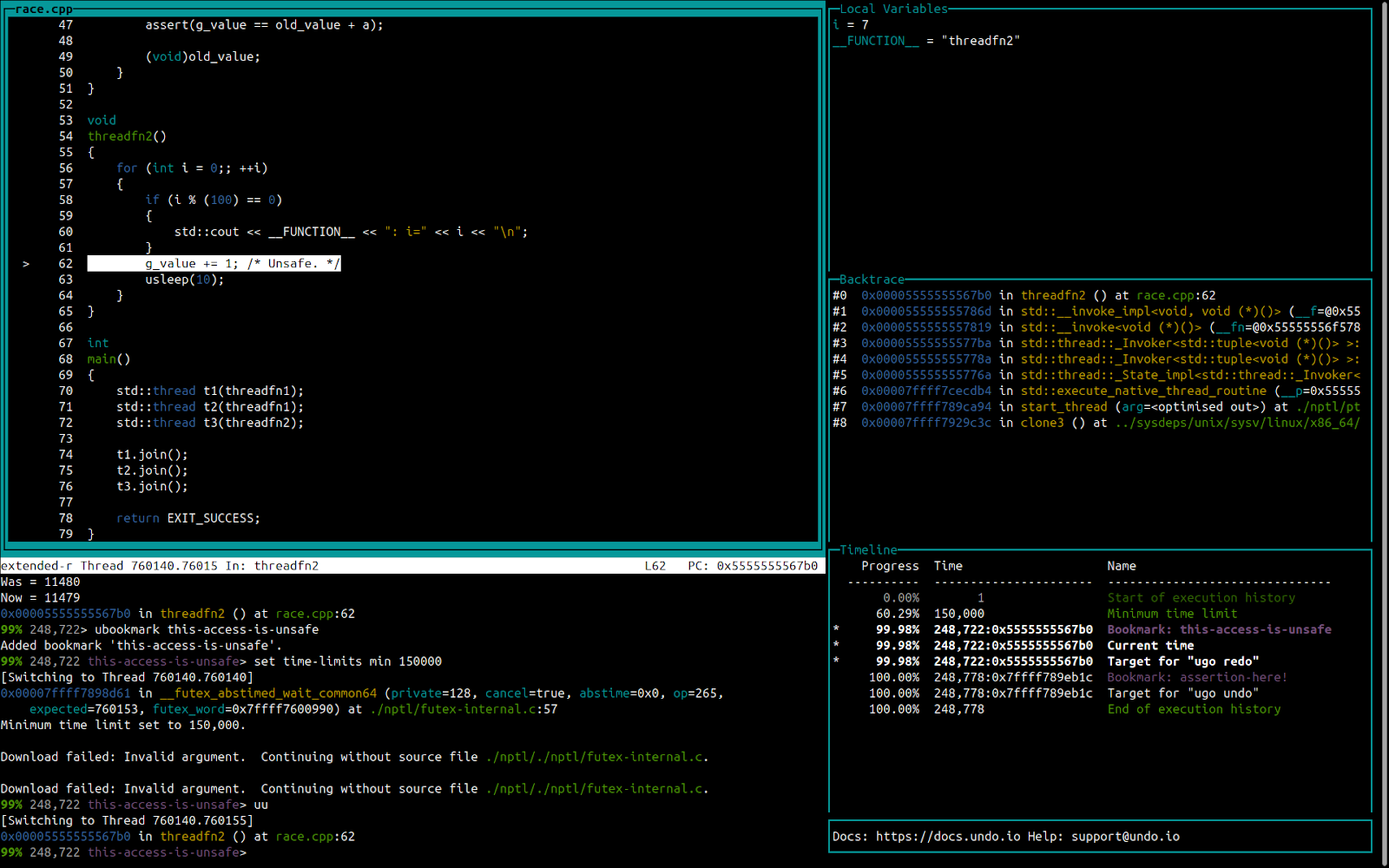Click the Progress column header in Timeline

tap(890, 566)
